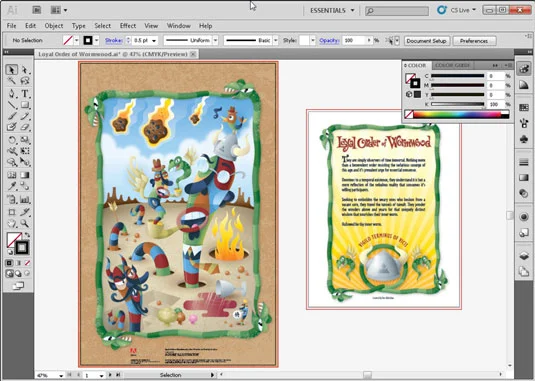Click the Preferences button

[x=474, y=41]
